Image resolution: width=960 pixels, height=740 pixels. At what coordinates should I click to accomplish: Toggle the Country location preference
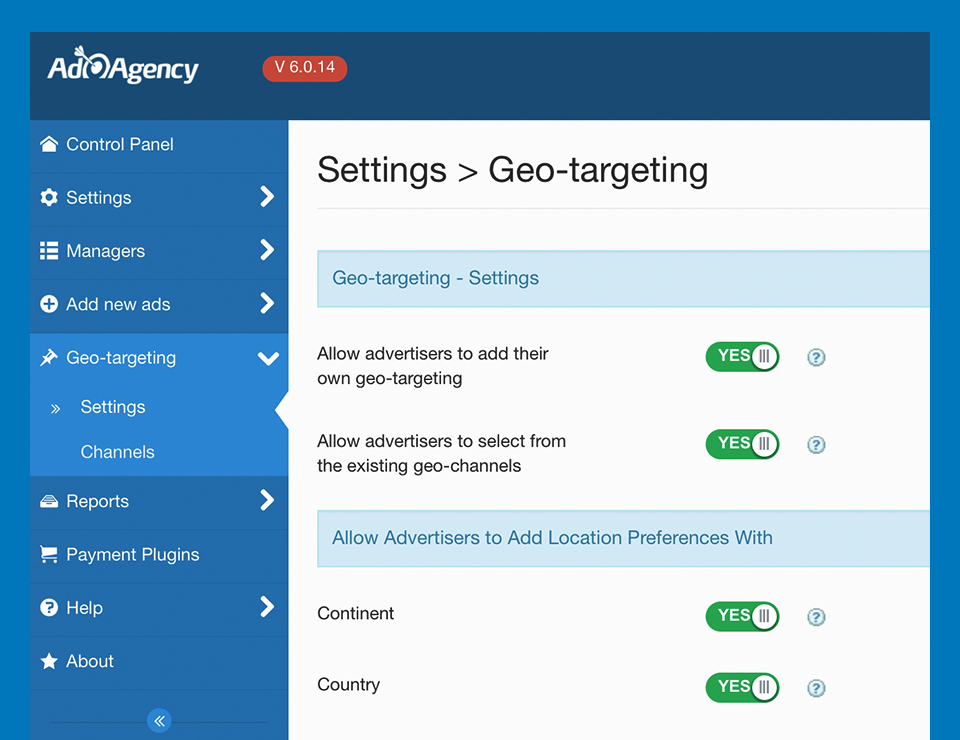742,687
